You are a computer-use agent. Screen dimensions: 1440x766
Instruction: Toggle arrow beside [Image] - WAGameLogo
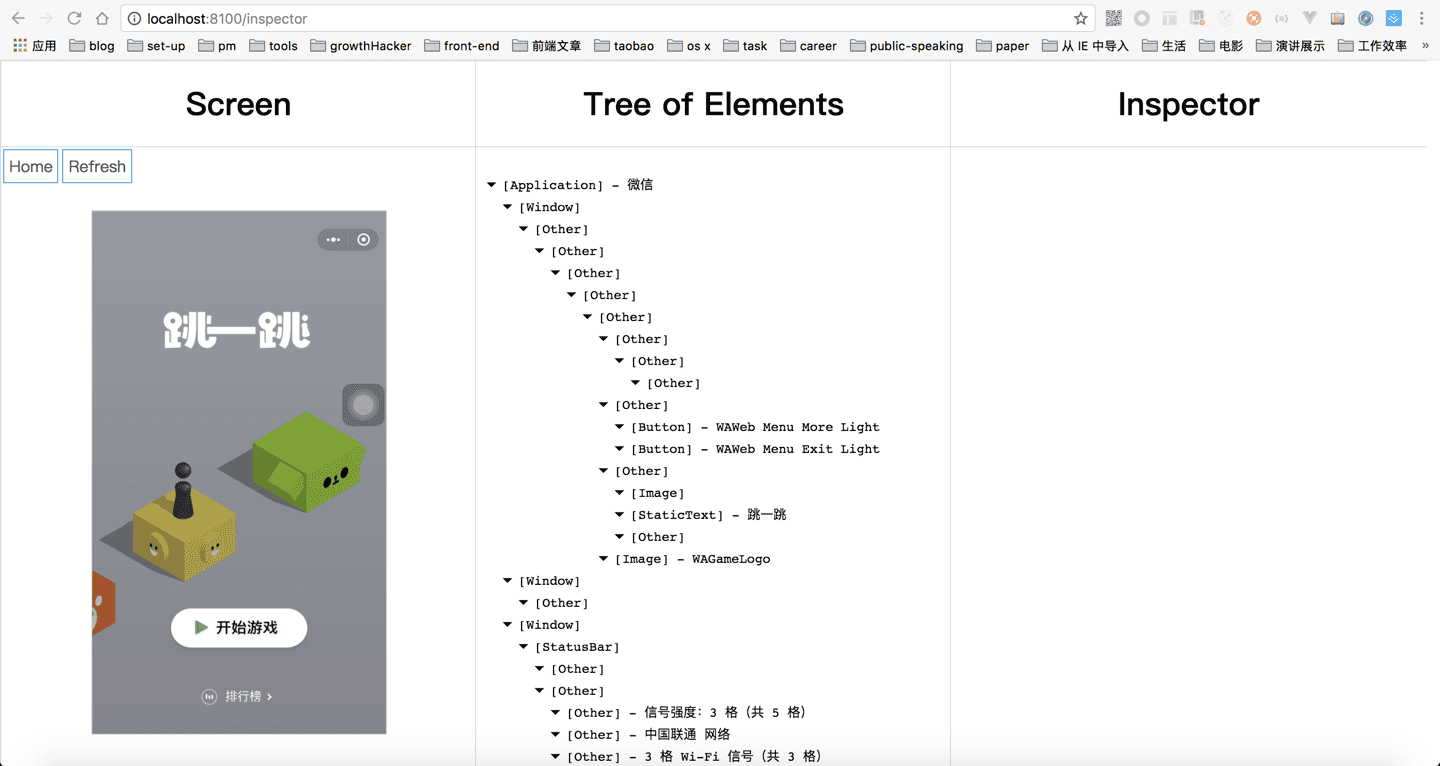604,559
